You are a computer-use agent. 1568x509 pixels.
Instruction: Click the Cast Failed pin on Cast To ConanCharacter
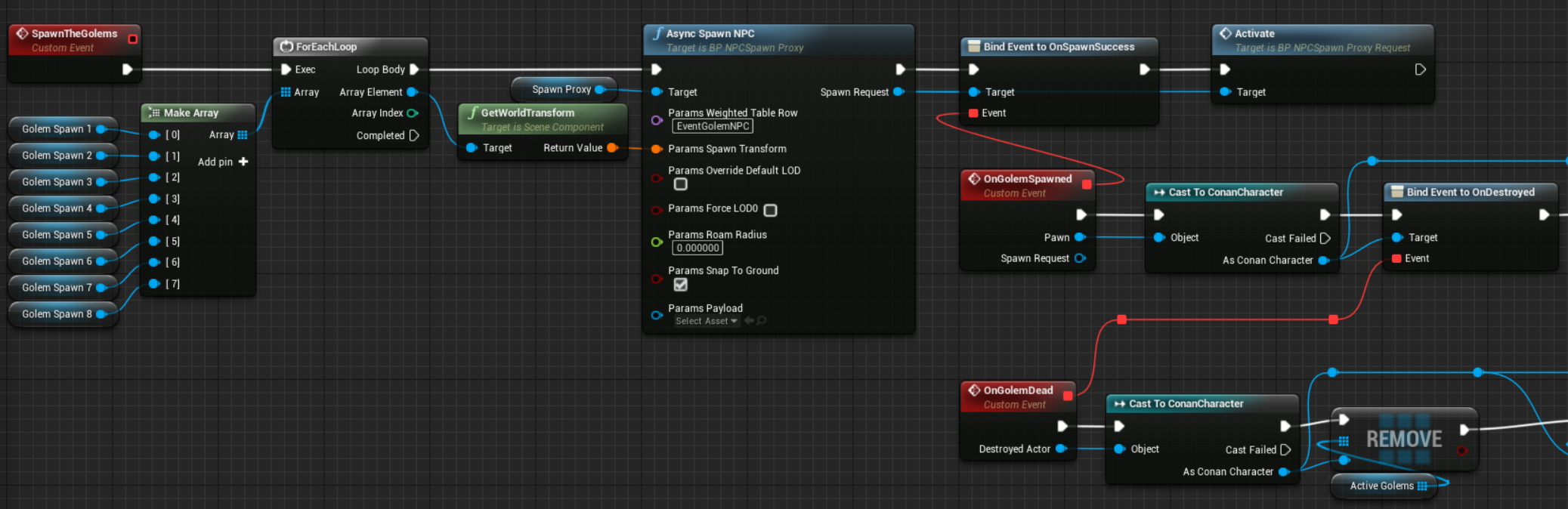pyautogui.click(x=1325, y=239)
